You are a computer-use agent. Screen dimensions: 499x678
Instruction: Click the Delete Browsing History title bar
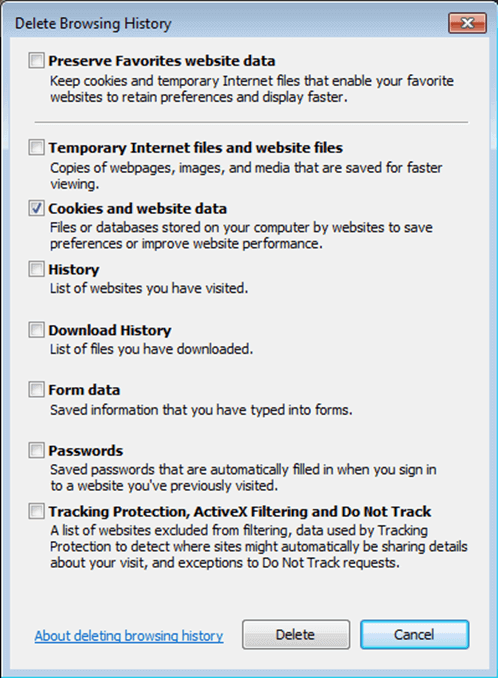tap(225, 23)
